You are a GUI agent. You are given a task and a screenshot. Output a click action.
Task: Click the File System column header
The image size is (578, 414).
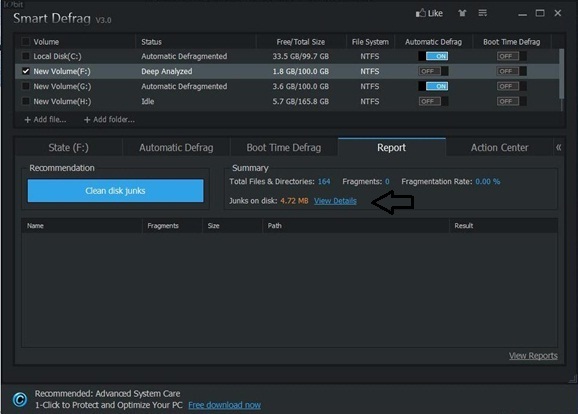[x=370, y=42]
